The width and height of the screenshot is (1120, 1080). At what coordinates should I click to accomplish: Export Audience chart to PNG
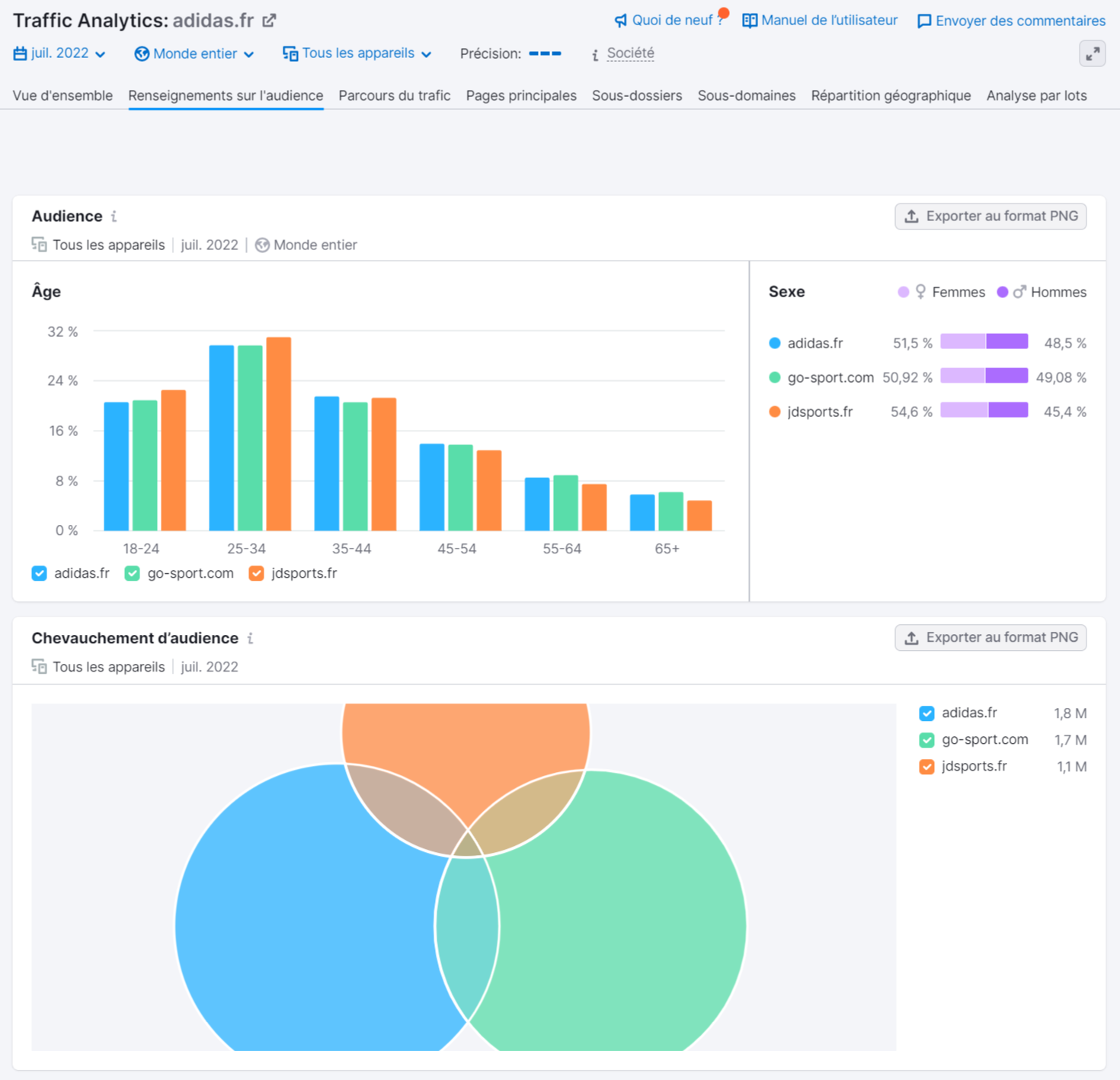coord(990,216)
